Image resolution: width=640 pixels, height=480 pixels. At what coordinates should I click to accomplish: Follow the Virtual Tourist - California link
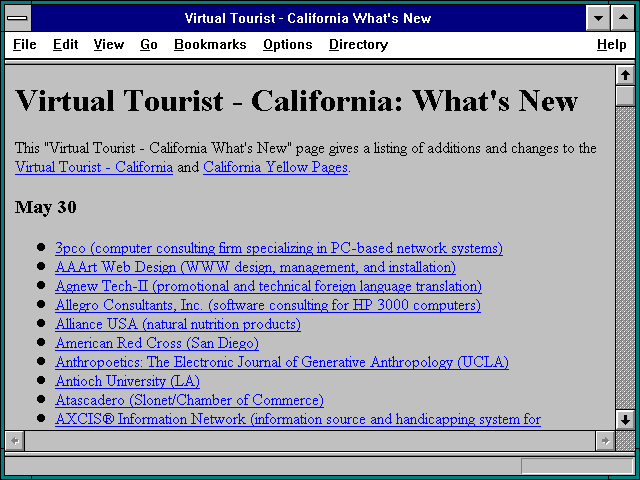94,167
